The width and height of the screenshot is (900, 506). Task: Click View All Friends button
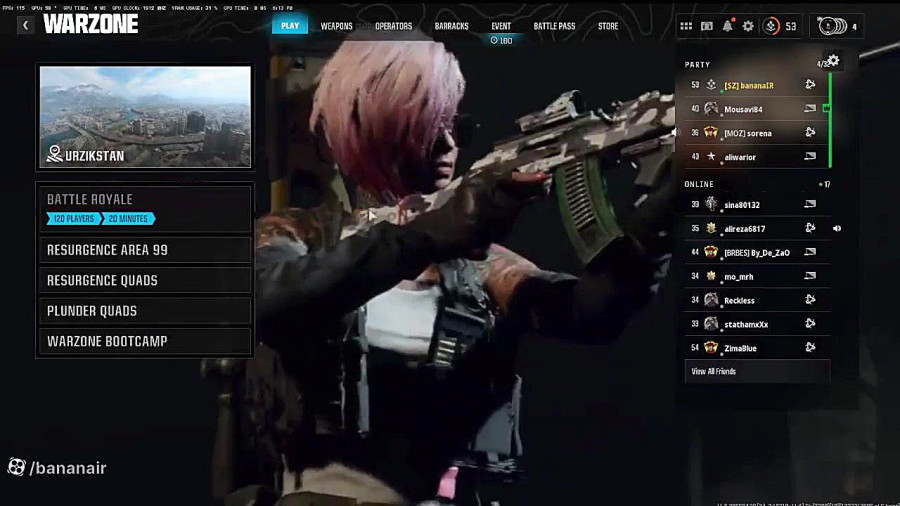point(757,371)
